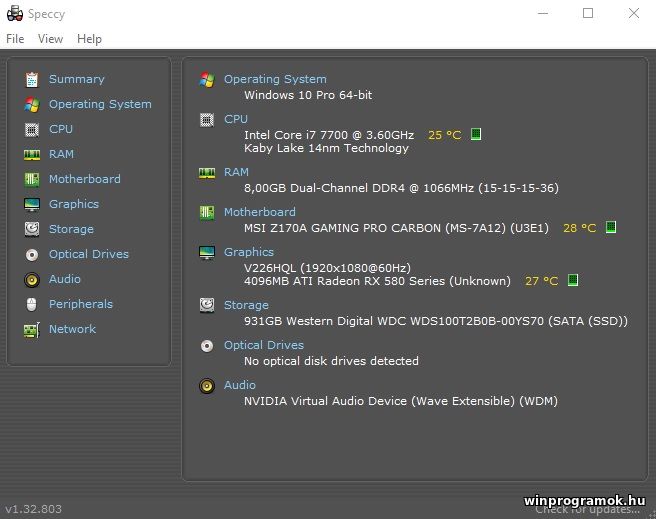Click the Network card icon in sidebar
The width and height of the screenshot is (656, 519).
(x=32, y=330)
